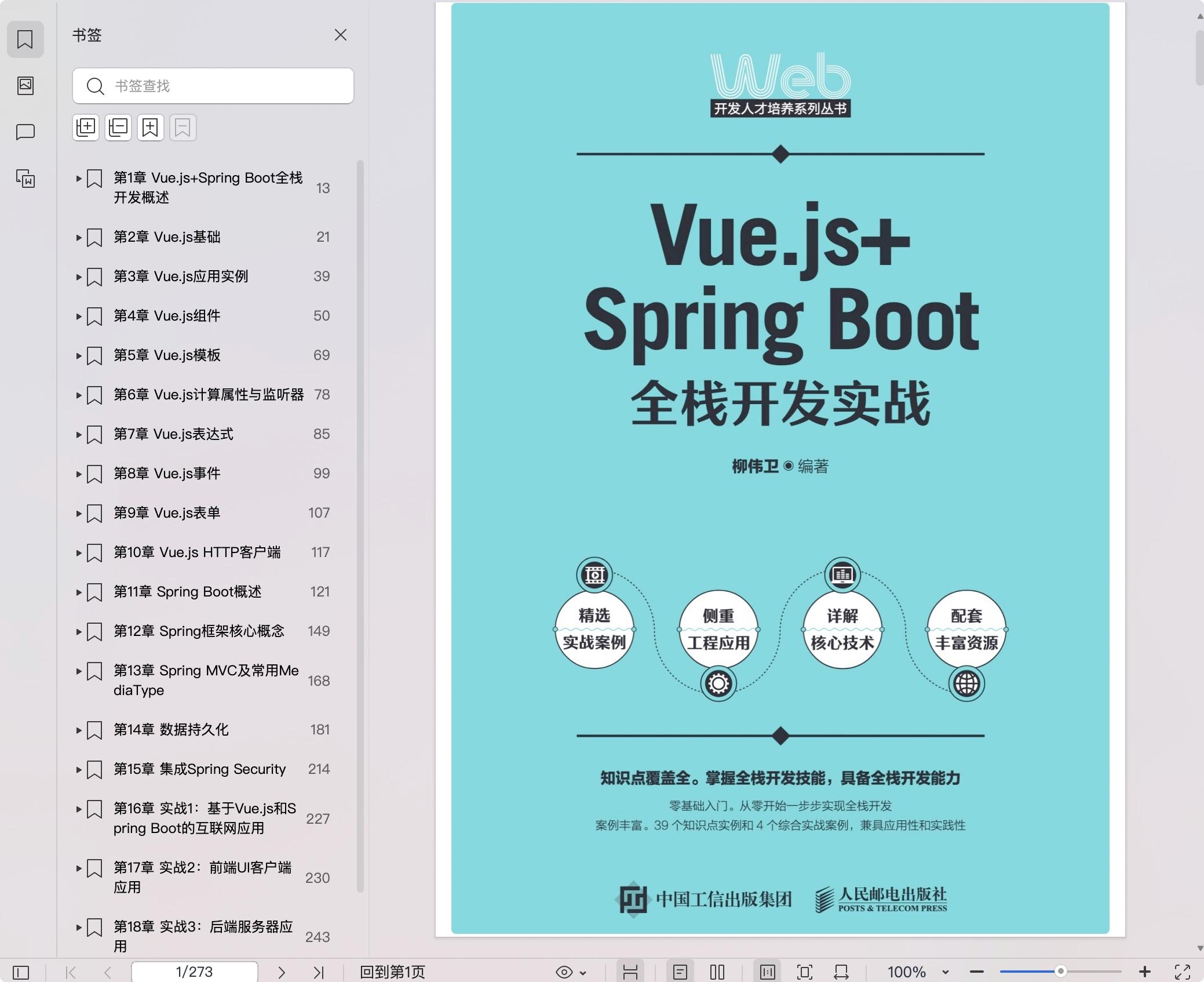Close the 书签 bookmarks panel

[341, 35]
